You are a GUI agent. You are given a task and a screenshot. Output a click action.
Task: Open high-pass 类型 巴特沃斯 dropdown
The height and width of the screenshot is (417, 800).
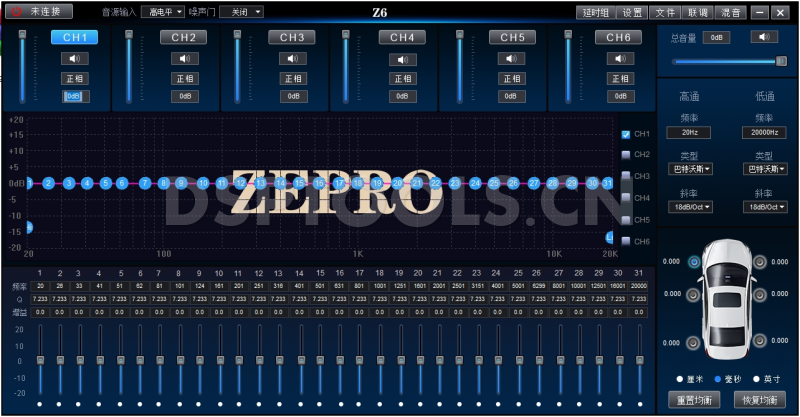point(690,169)
